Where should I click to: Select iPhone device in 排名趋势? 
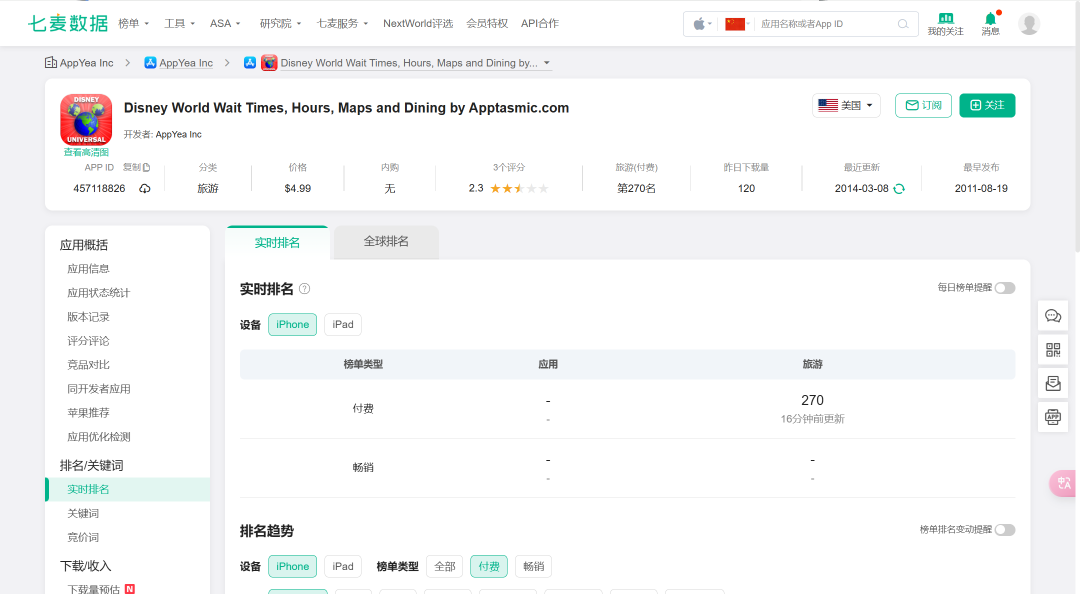coord(293,566)
